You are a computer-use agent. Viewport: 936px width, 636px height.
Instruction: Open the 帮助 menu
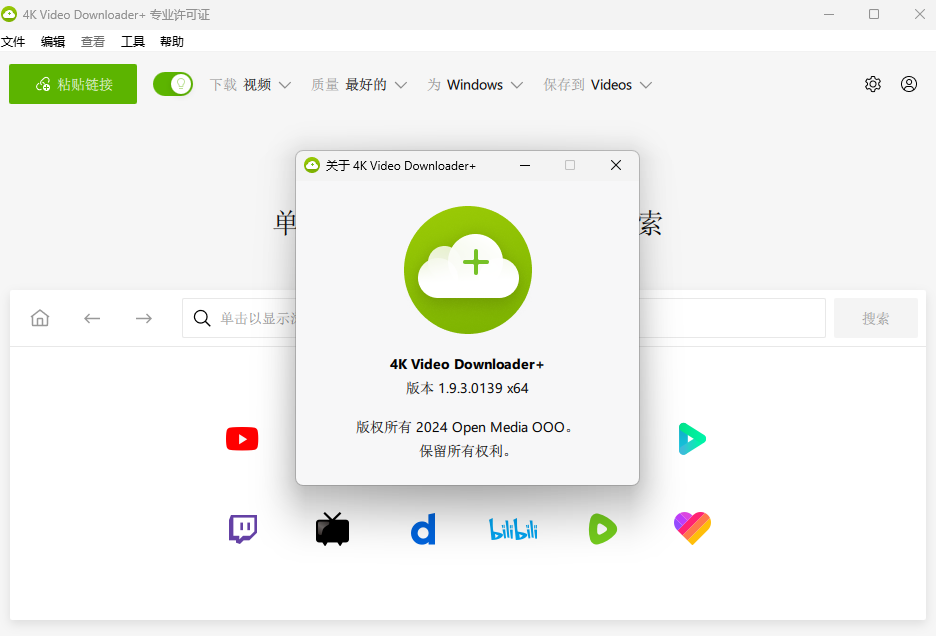(172, 41)
